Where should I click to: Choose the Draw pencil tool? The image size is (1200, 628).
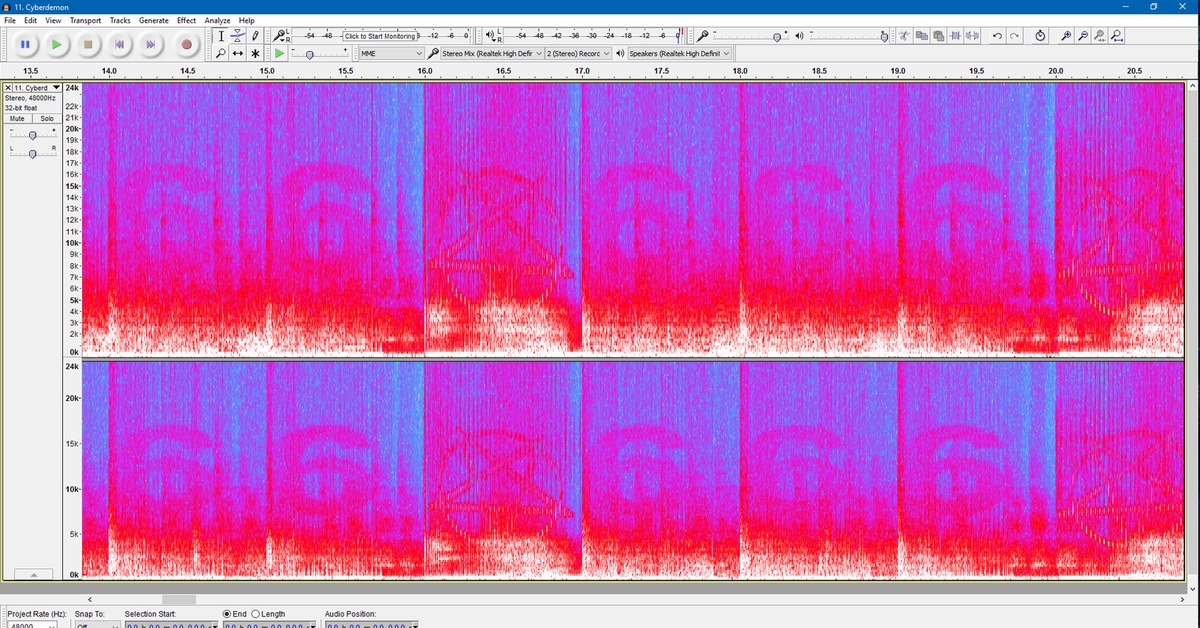256,36
